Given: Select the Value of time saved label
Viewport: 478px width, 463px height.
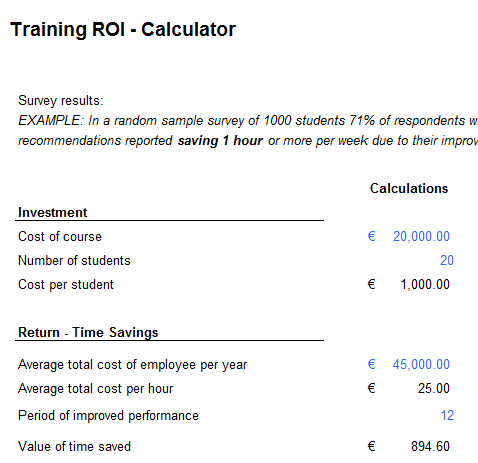Looking at the screenshot, I should tap(74, 447).
